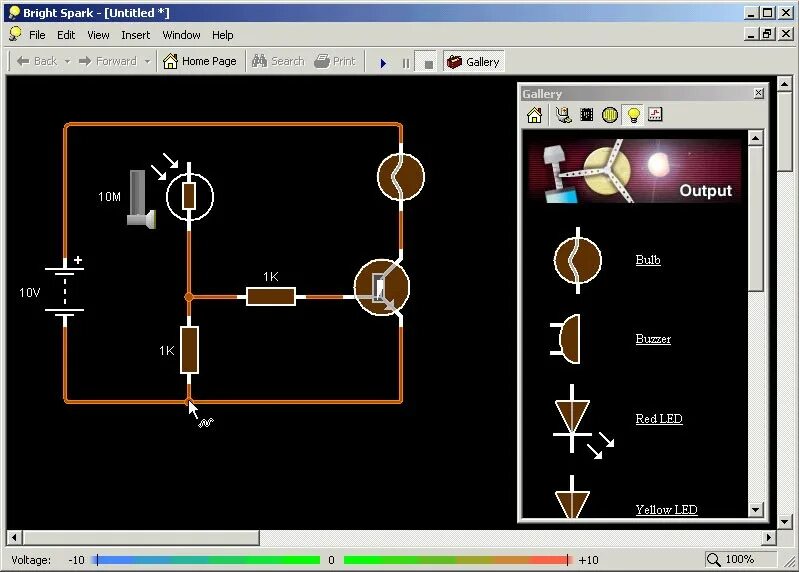Click the Buzzer link in the gallery
Screen dimensions: 799x572
click(653, 339)
